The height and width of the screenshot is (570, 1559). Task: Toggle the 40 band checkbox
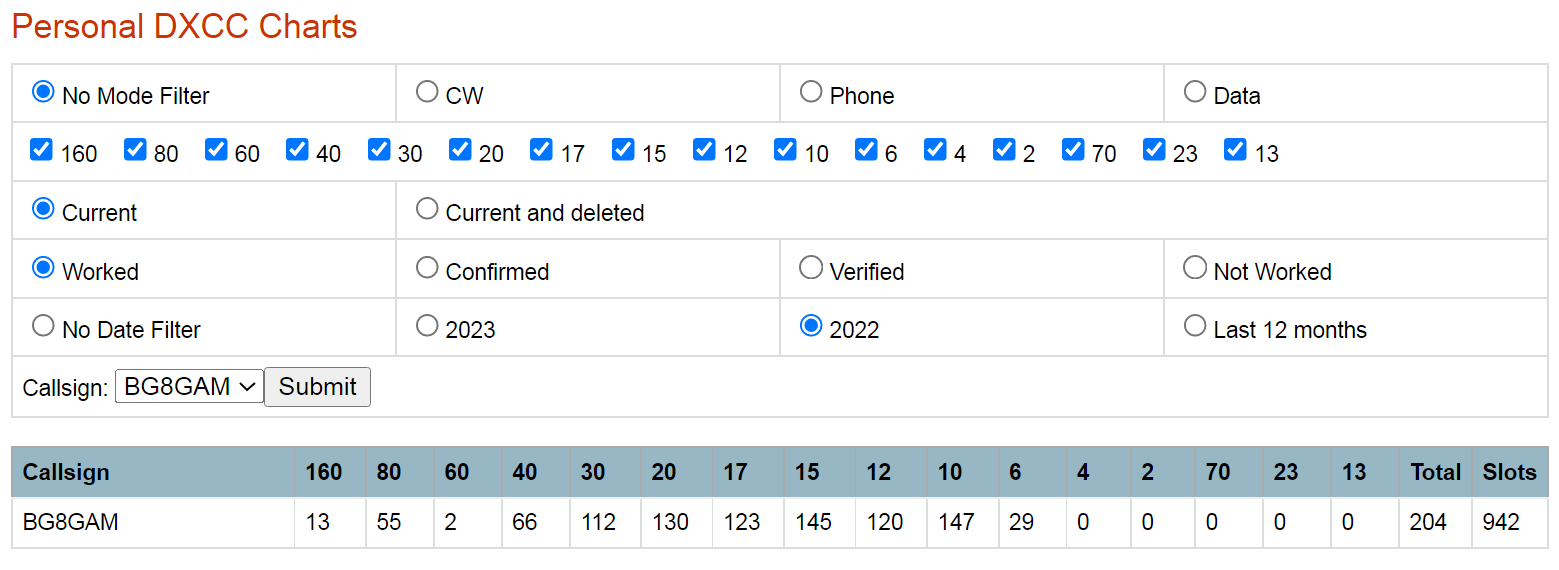[297, 150]
